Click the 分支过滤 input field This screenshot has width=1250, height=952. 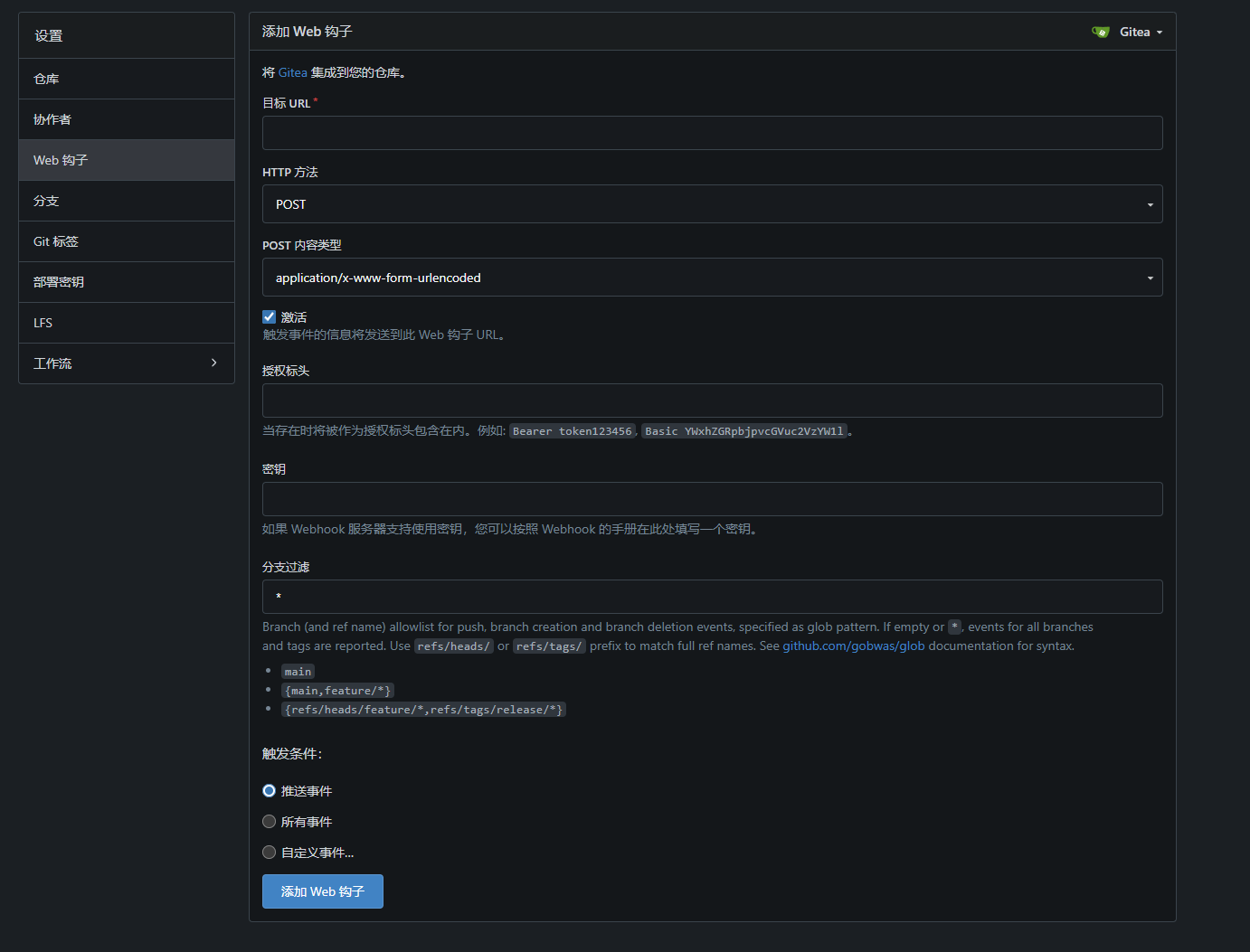pos(712,597)
